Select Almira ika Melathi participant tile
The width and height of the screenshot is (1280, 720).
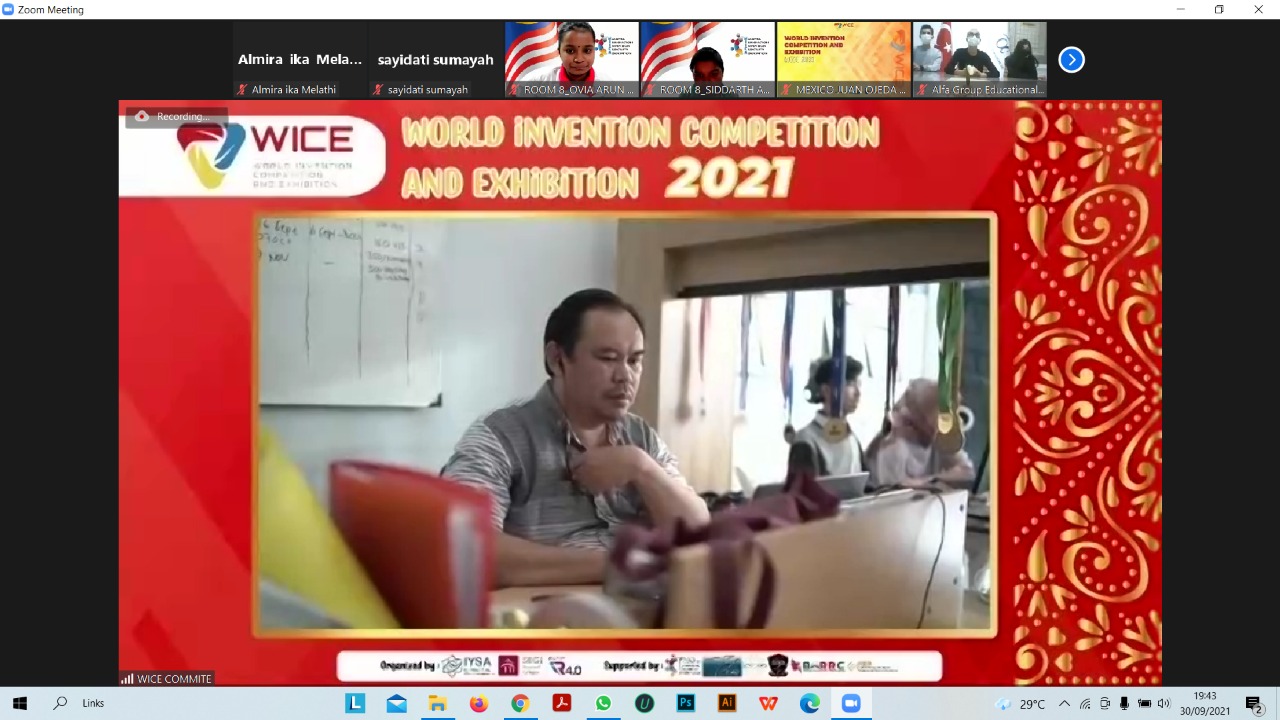click(300, 60)
